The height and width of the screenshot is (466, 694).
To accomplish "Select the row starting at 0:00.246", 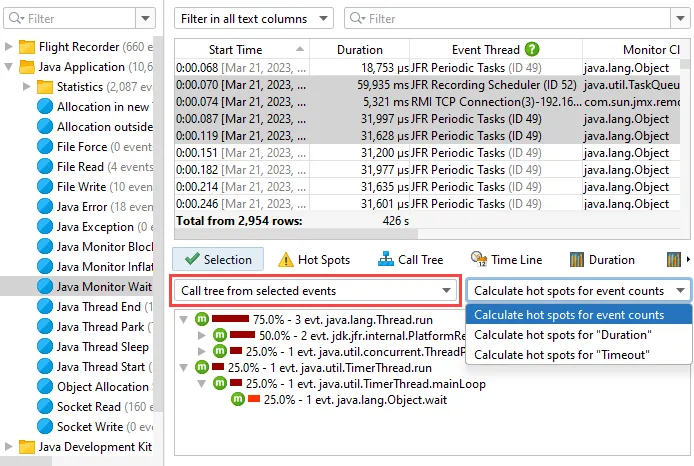I will [428, 204].
